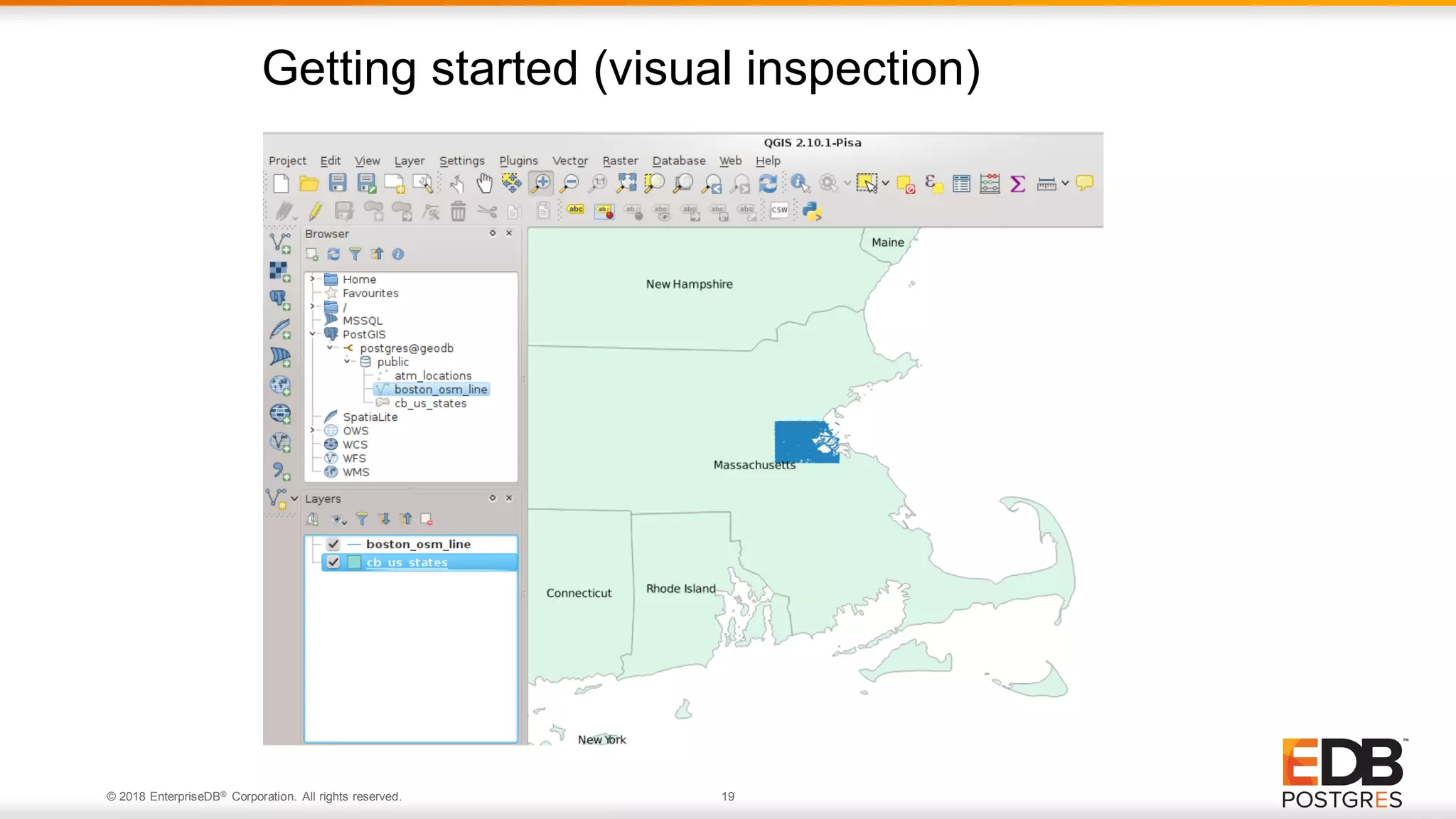Click the Statistical Summary sigma icon

(1017, 183)
